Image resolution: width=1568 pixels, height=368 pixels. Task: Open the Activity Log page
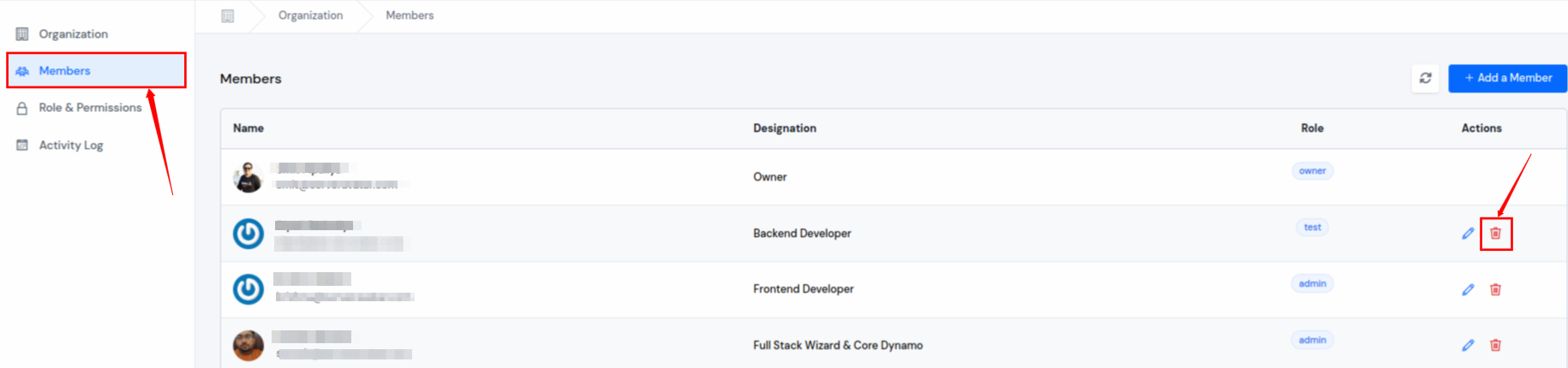70,145
